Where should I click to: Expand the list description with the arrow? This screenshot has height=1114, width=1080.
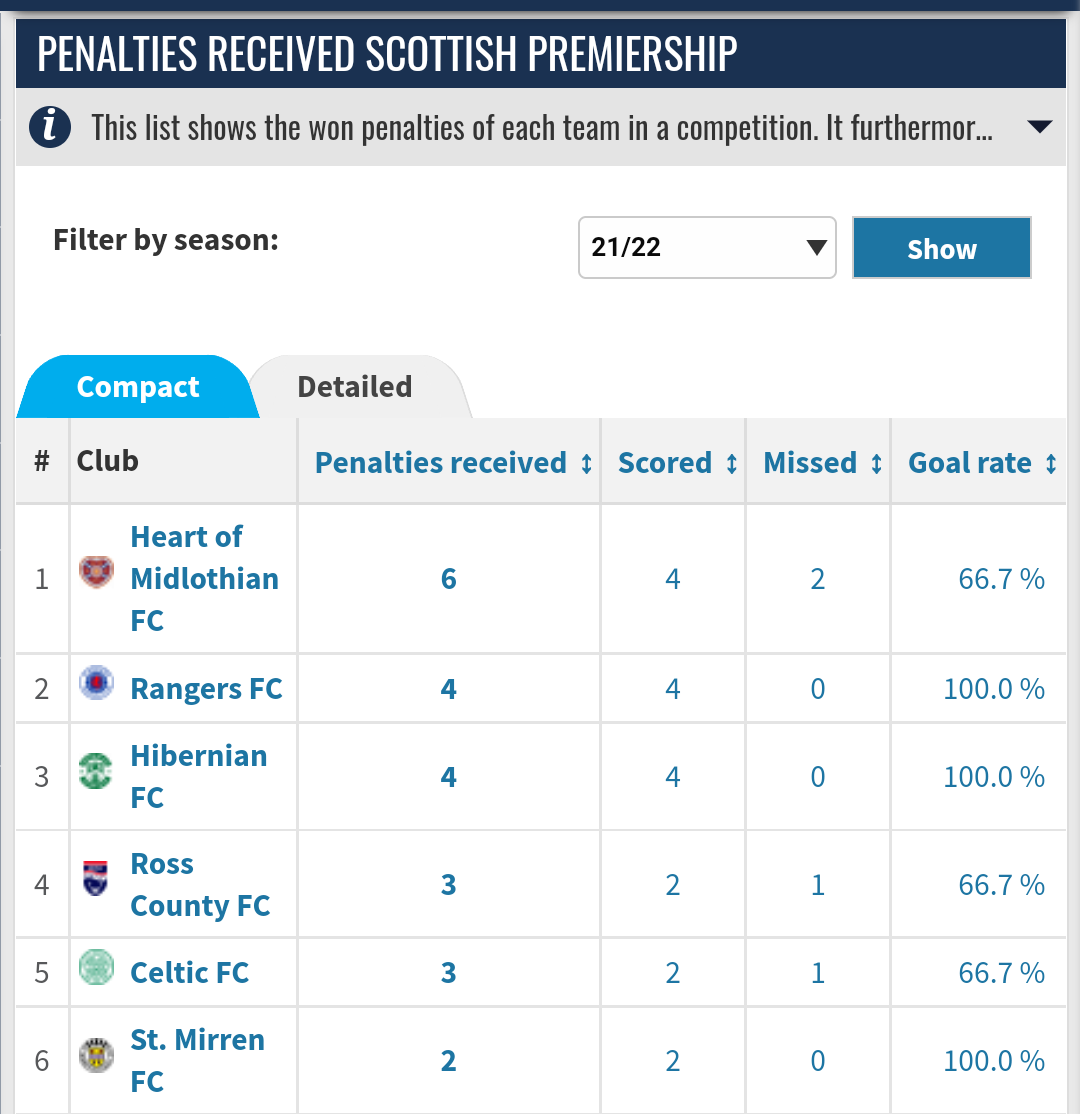click(x=1039, y=127)
